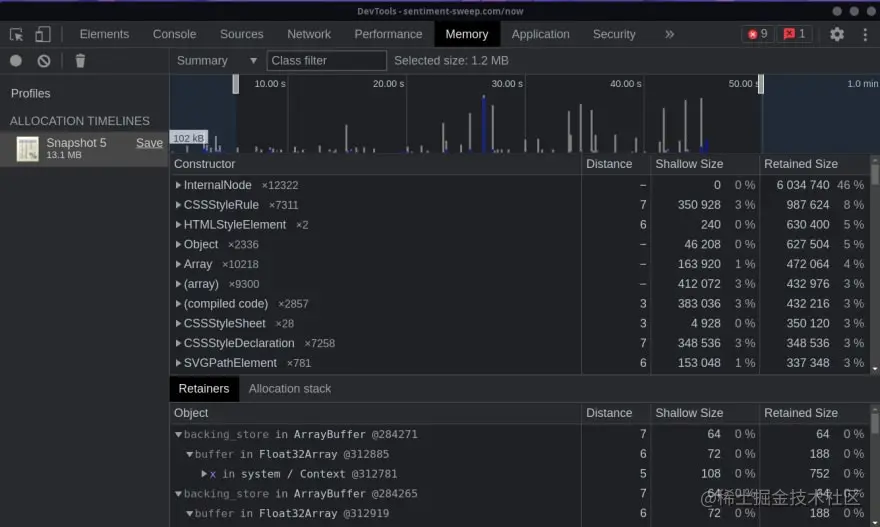Start recording with the record circle button
This screenshot has width=880, height=527.
click(x=16, y=61)
